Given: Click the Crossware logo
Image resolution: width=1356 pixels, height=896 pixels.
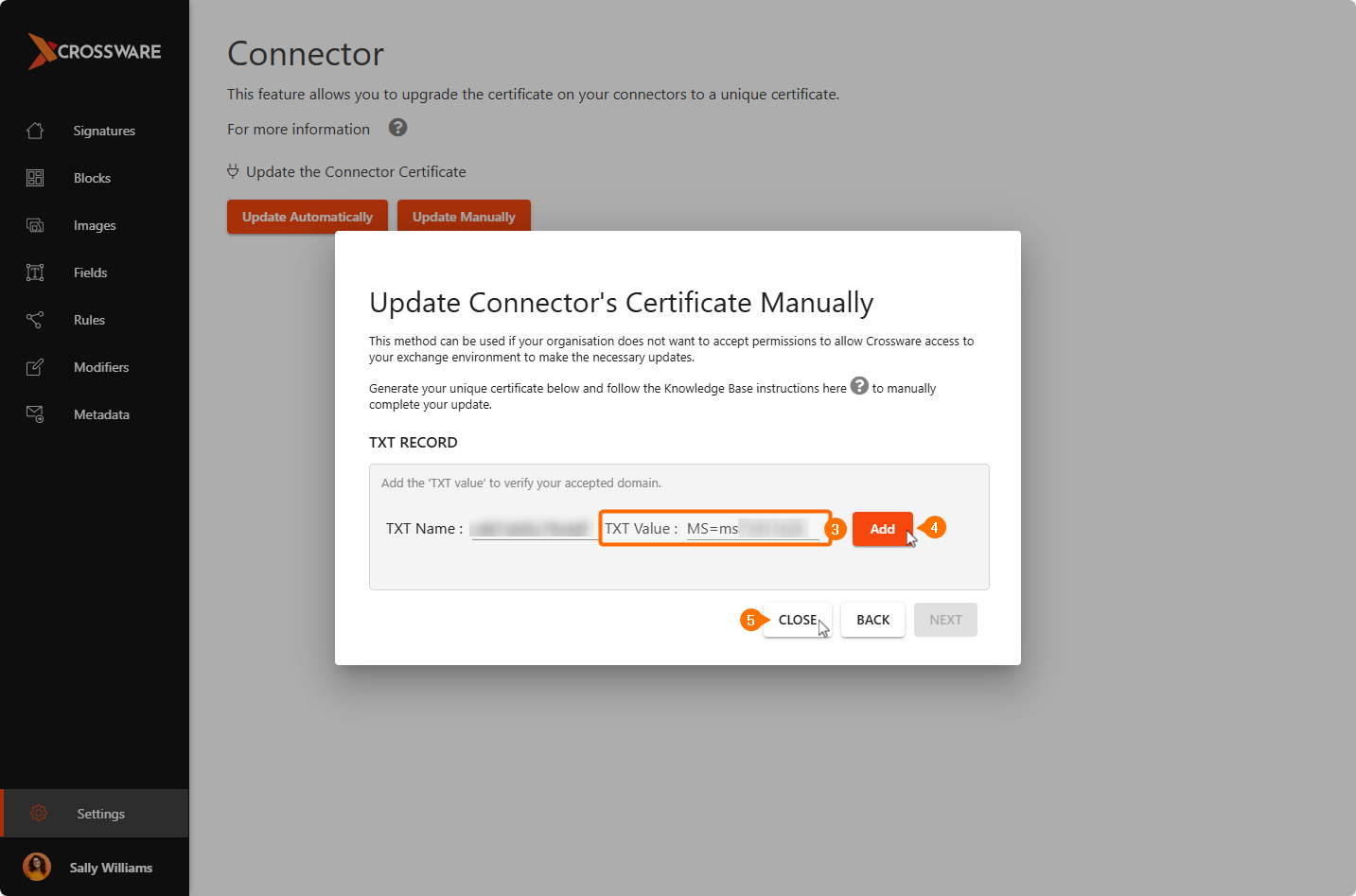Looking at the screenshot, I should [95, 51].
